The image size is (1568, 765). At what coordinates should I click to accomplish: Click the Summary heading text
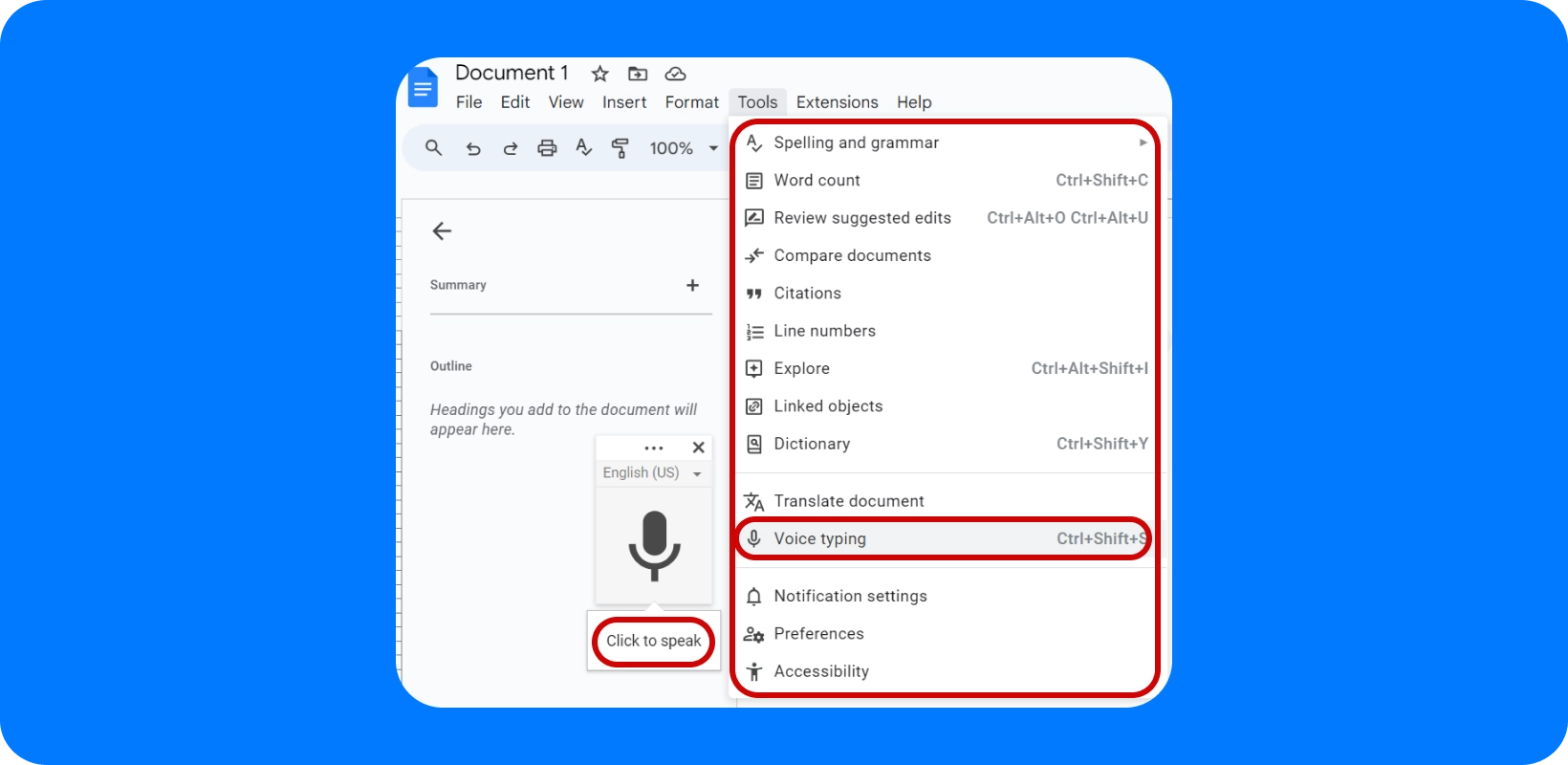click(458, 285)
